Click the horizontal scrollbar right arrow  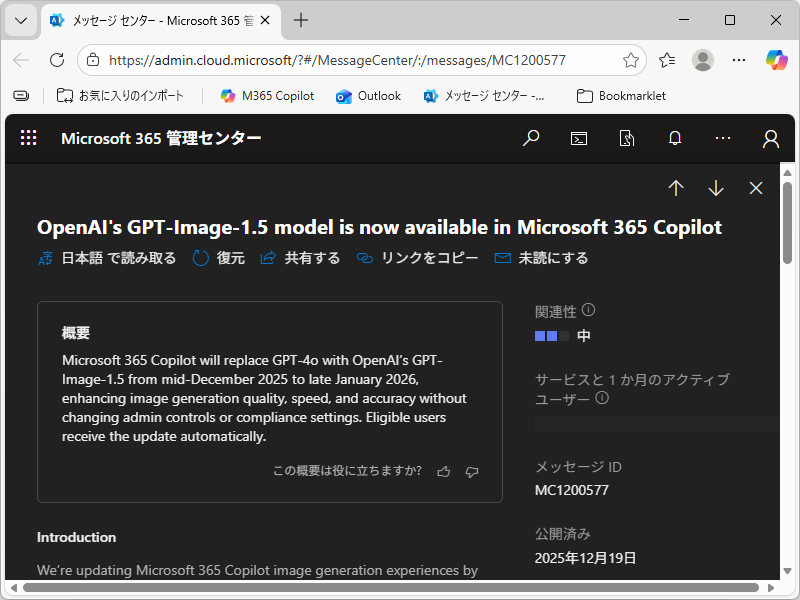click(x=770, y=588)
